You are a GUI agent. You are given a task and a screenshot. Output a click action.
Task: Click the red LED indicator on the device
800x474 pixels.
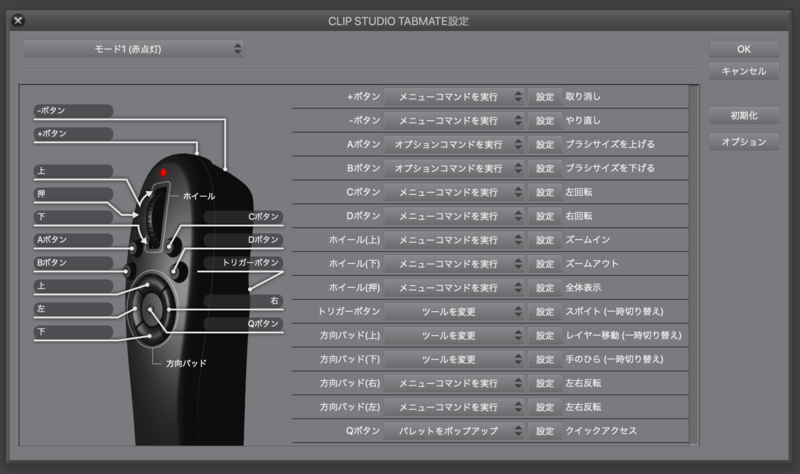(x=163, y=172)
